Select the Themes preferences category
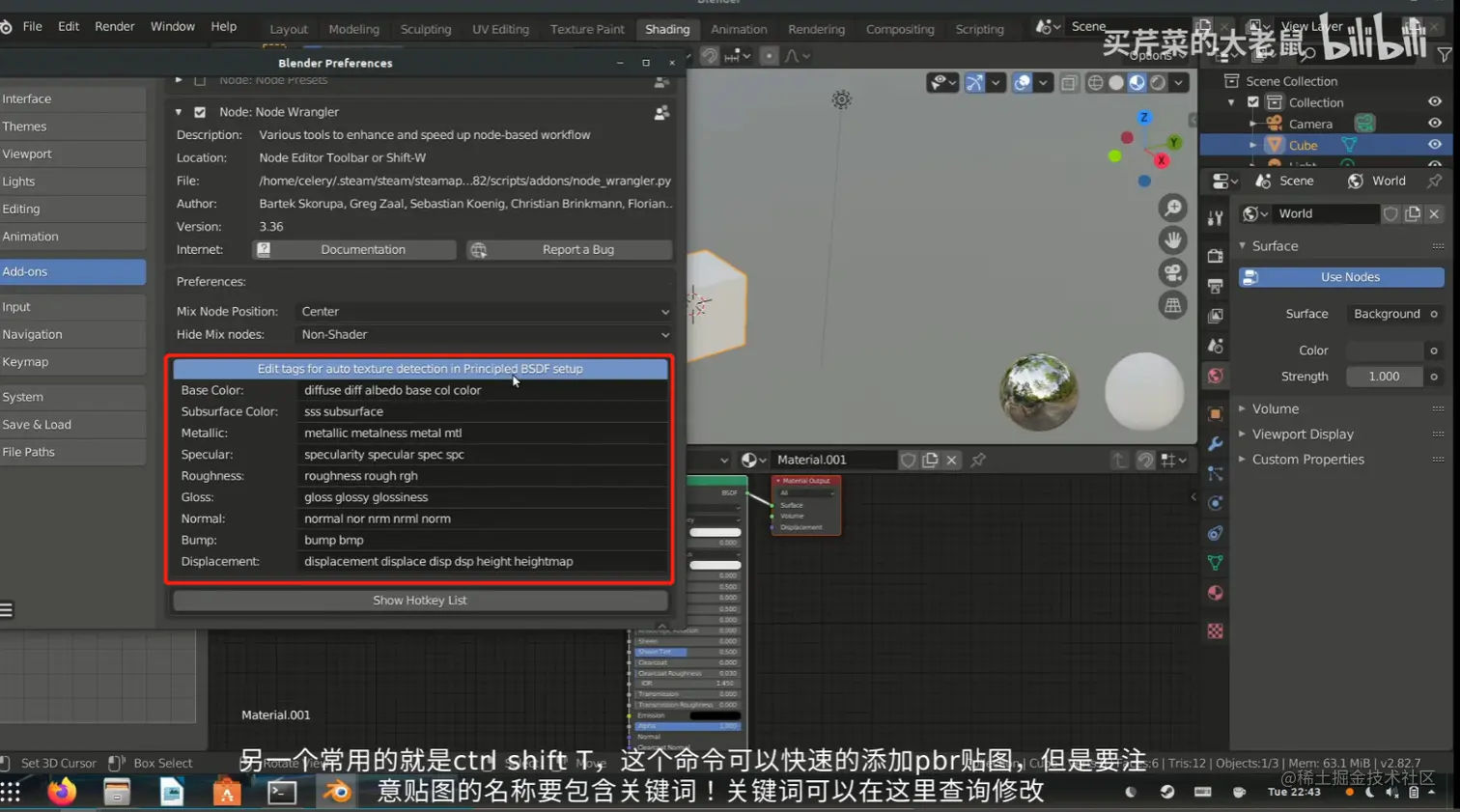Image resolution: width=1460 pixels, height=812 pixels. pos(72,126)
